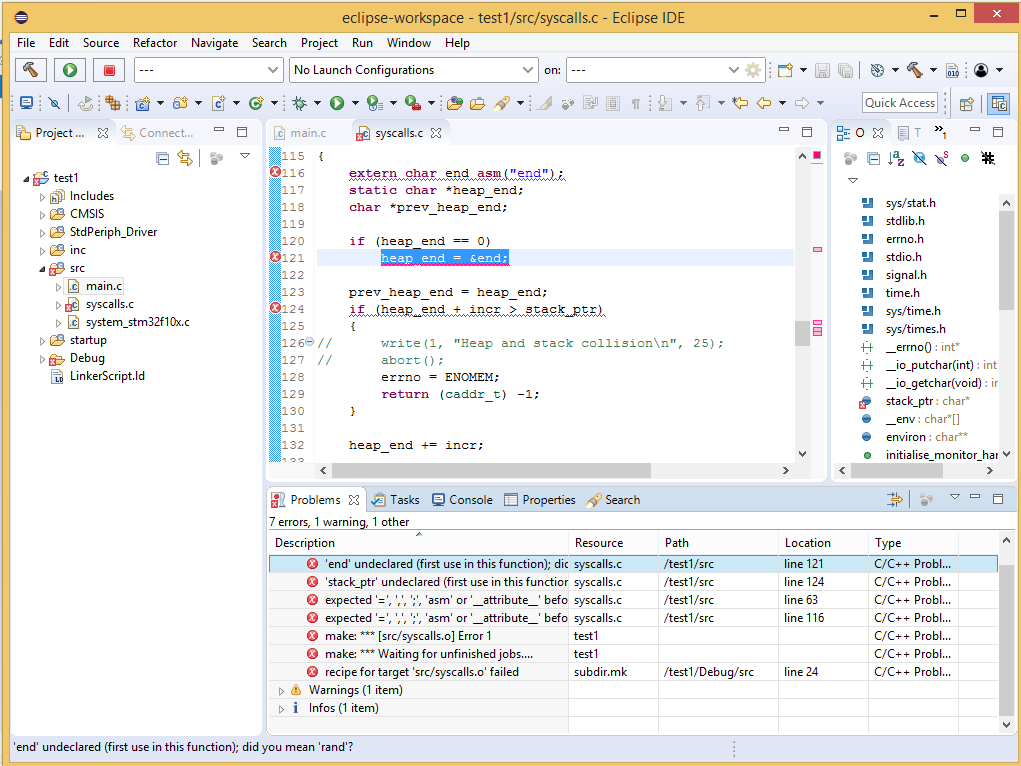1021x766 pixels.
Task: Switch to the Search tab
Action: coord(613,500)
